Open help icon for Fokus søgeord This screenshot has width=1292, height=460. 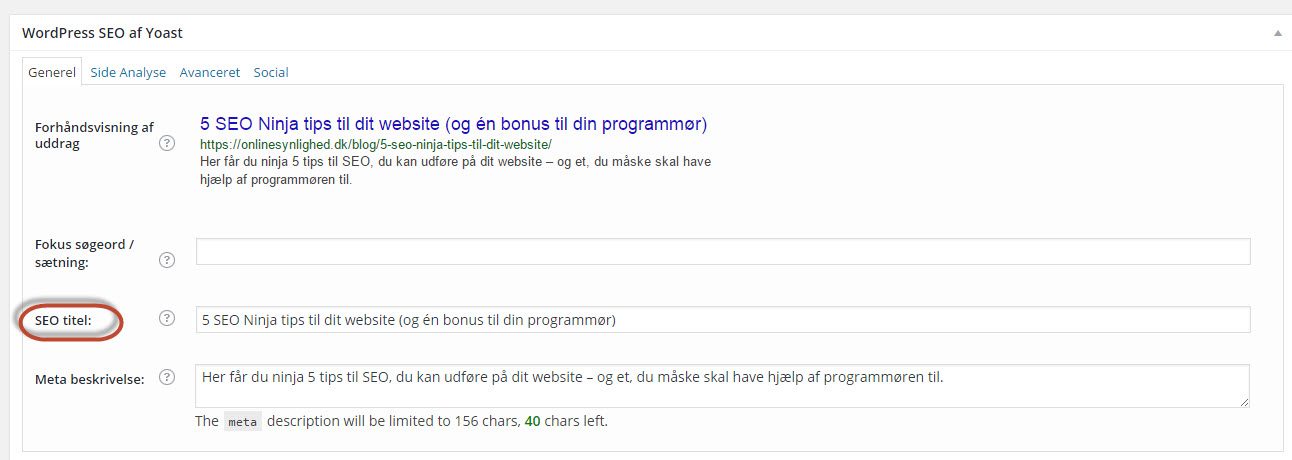[x=167, y=260]
